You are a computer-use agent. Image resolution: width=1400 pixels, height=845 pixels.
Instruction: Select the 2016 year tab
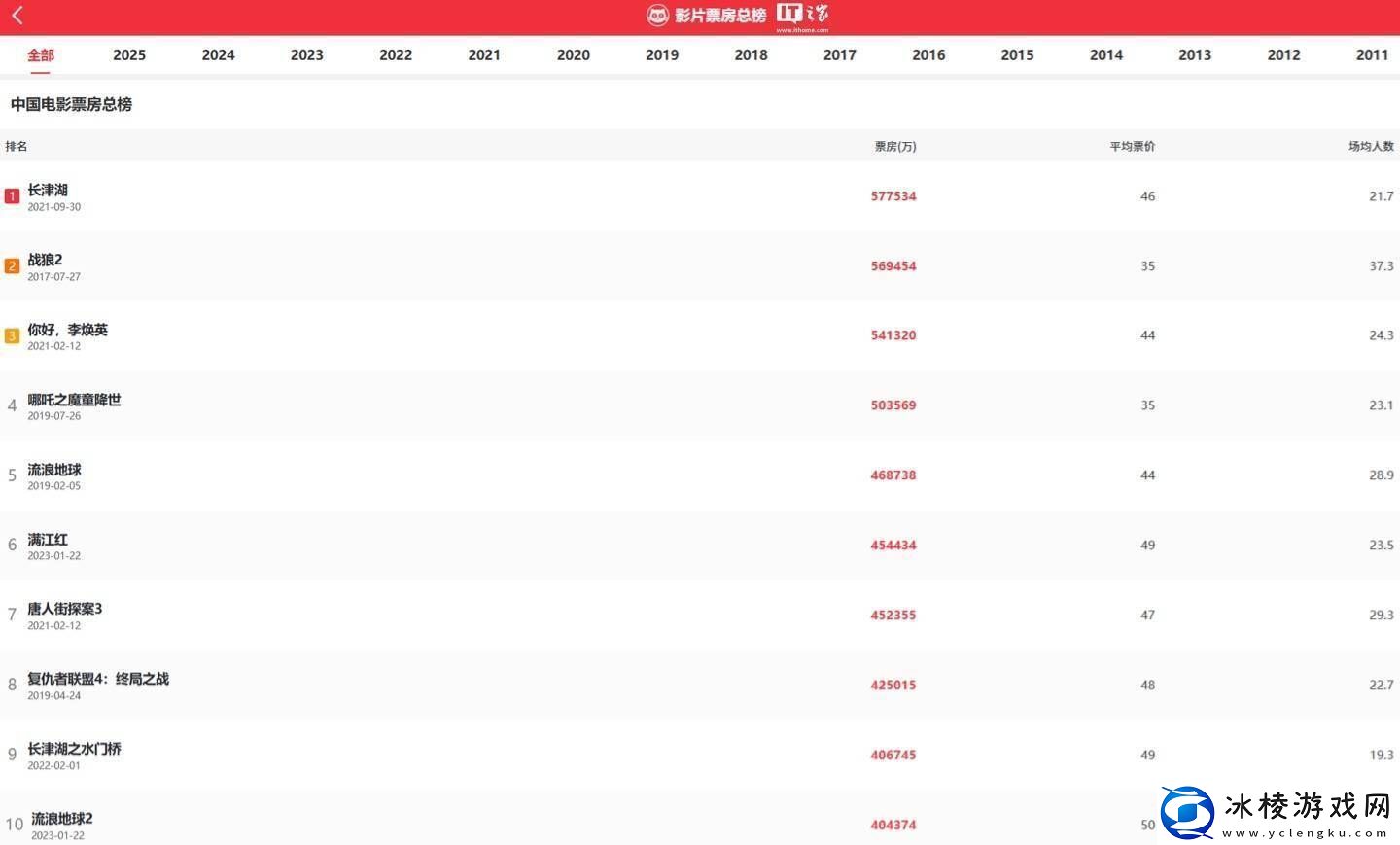pyautogui.click(x=928, y=55)
